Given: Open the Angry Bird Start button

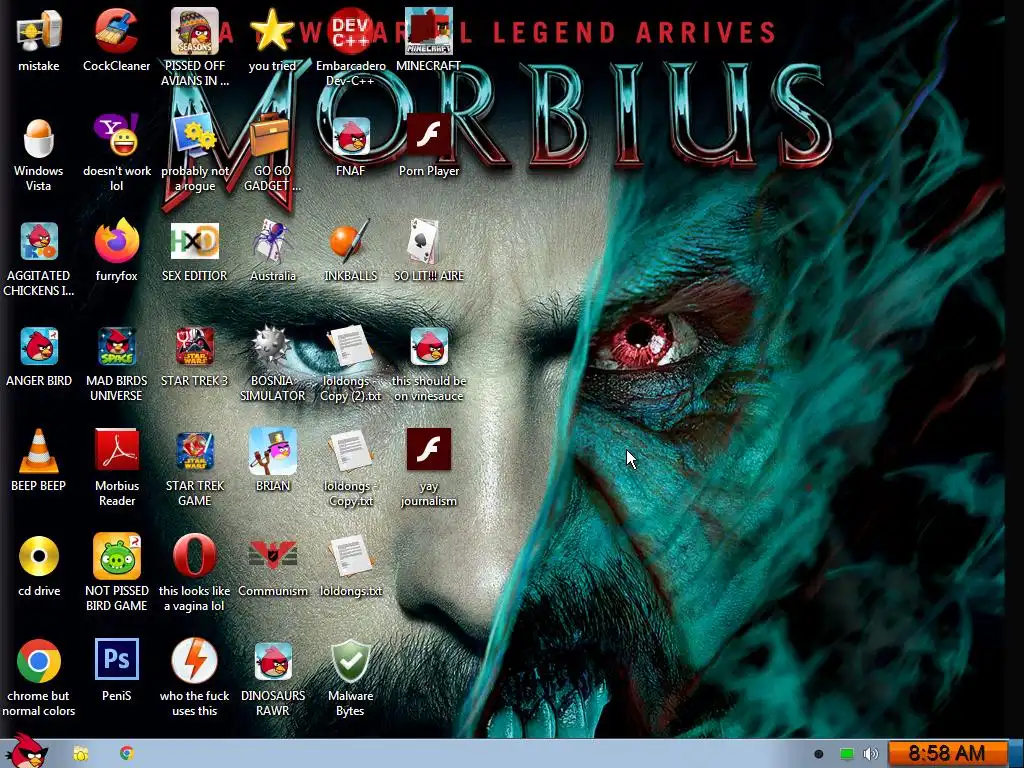Looking at the screenshot, I should tap(26, 751).
